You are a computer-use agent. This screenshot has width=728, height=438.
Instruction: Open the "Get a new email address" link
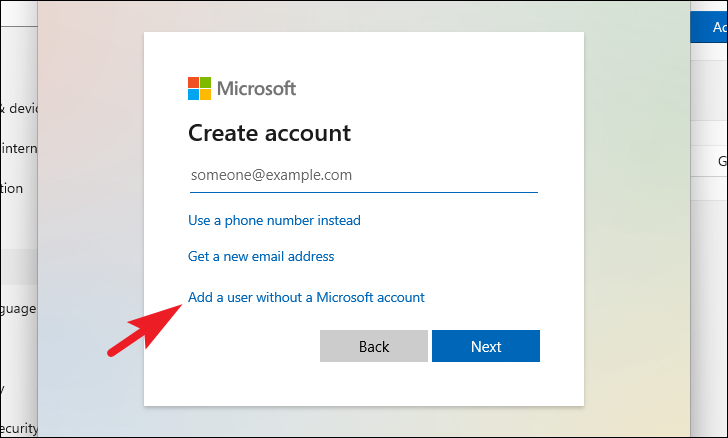pyautogui.click(x=261, y=256)
